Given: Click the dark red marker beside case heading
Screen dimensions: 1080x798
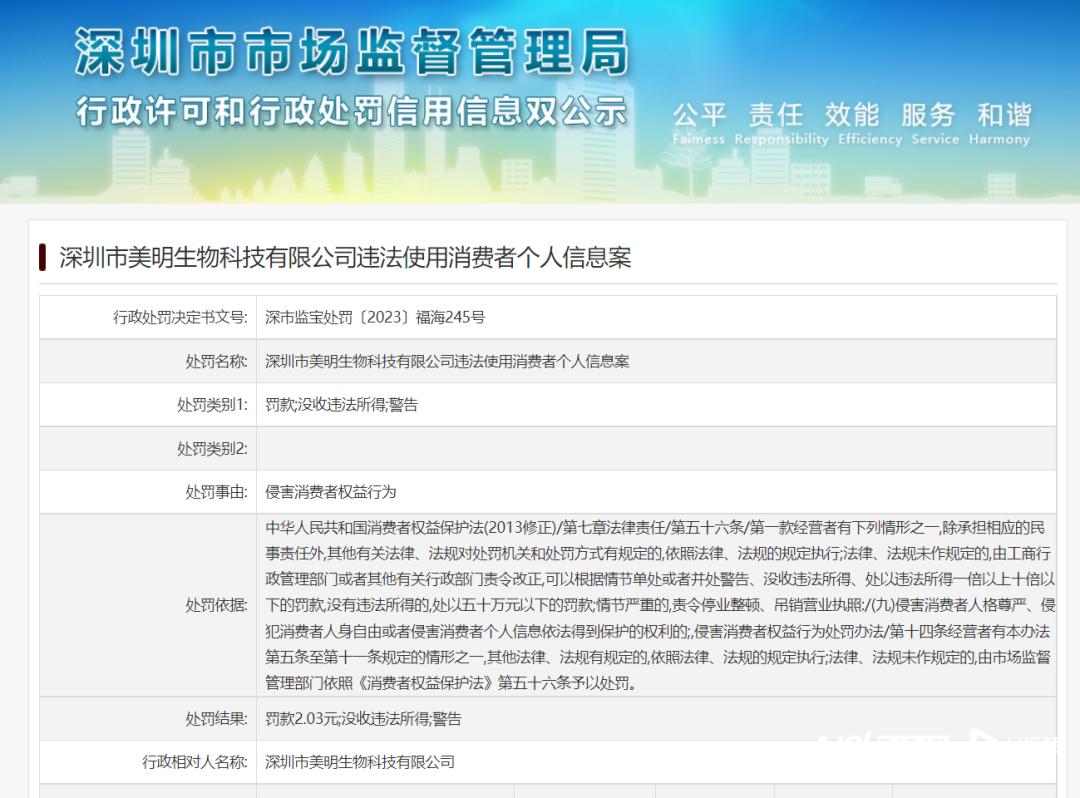Looking at the screenshot, I should [x=43, y=257].
